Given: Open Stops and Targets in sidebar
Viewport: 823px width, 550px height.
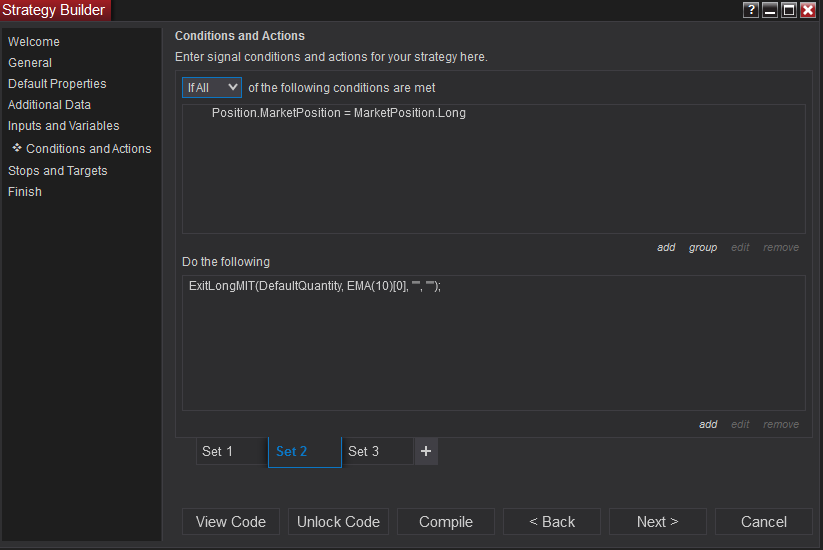Looking at the screenshot, I should pos(57,171).
